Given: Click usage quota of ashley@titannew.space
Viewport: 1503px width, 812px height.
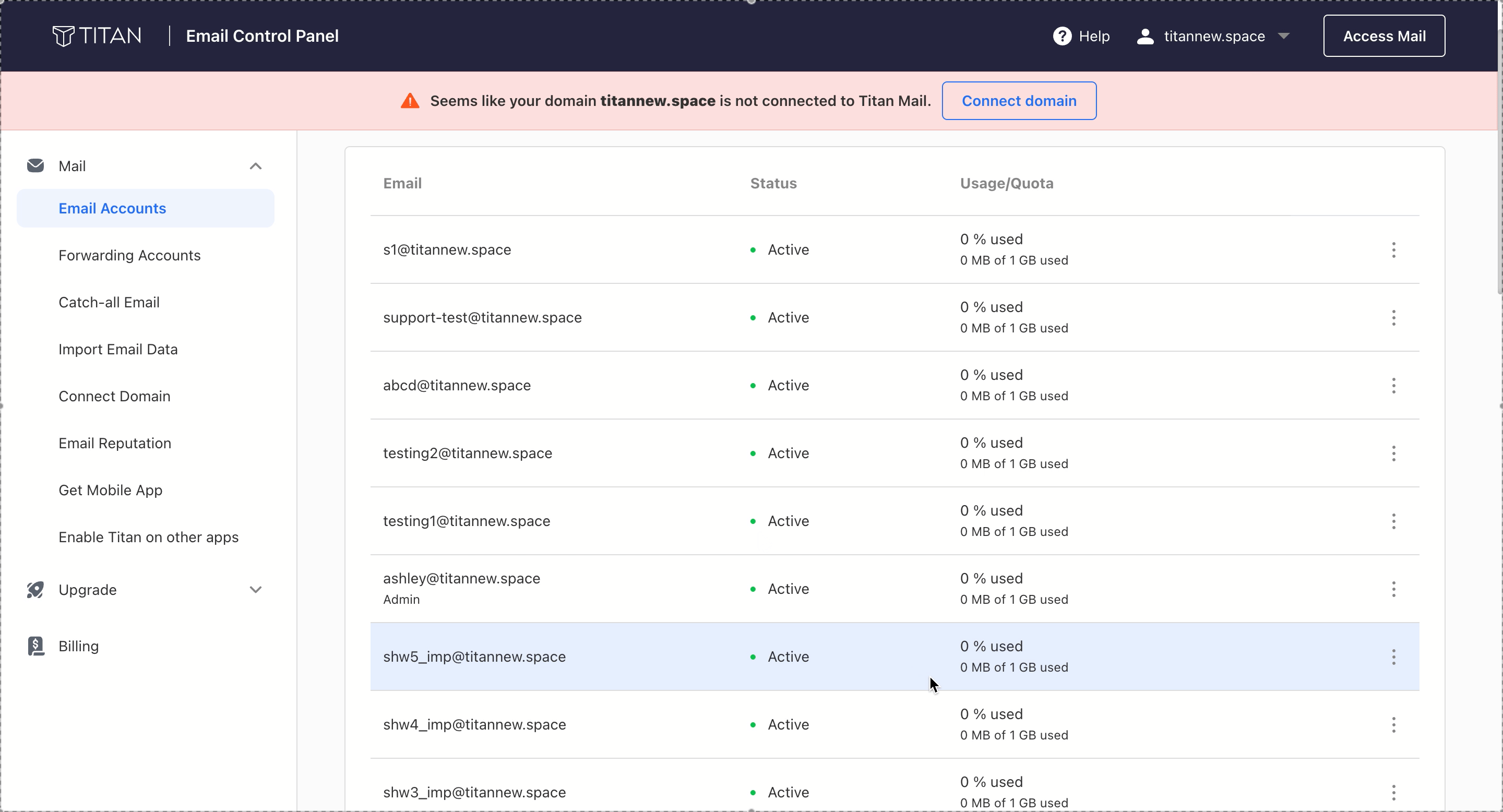Looking at the screenshot, I should [x=1014, y=589].
